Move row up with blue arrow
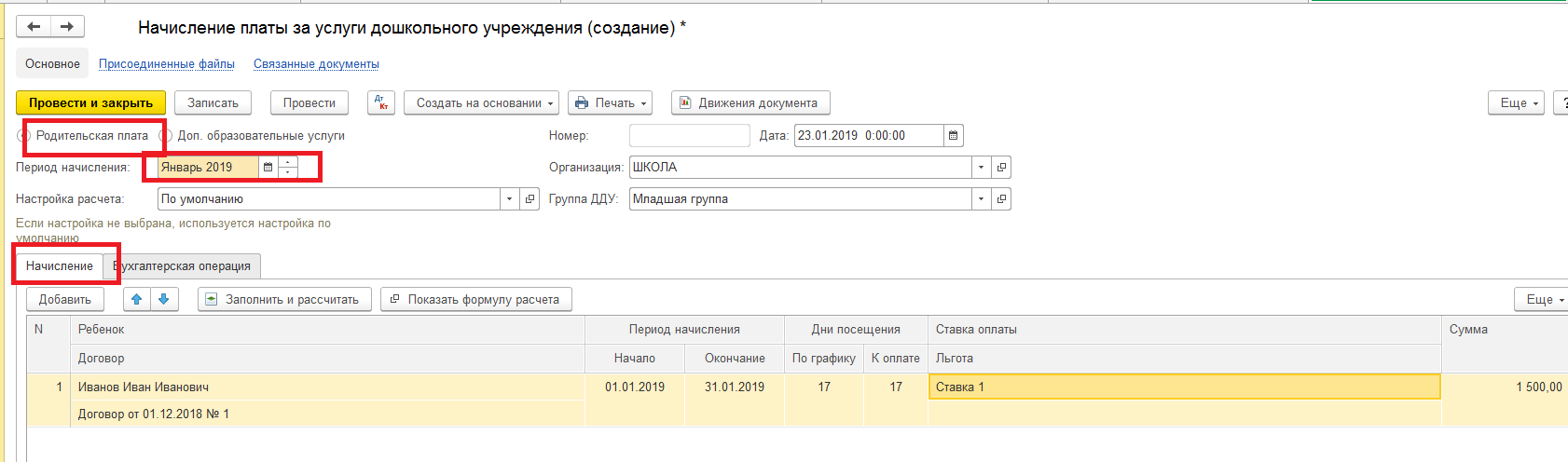1568x462 pixels. (x=137, y=299)
